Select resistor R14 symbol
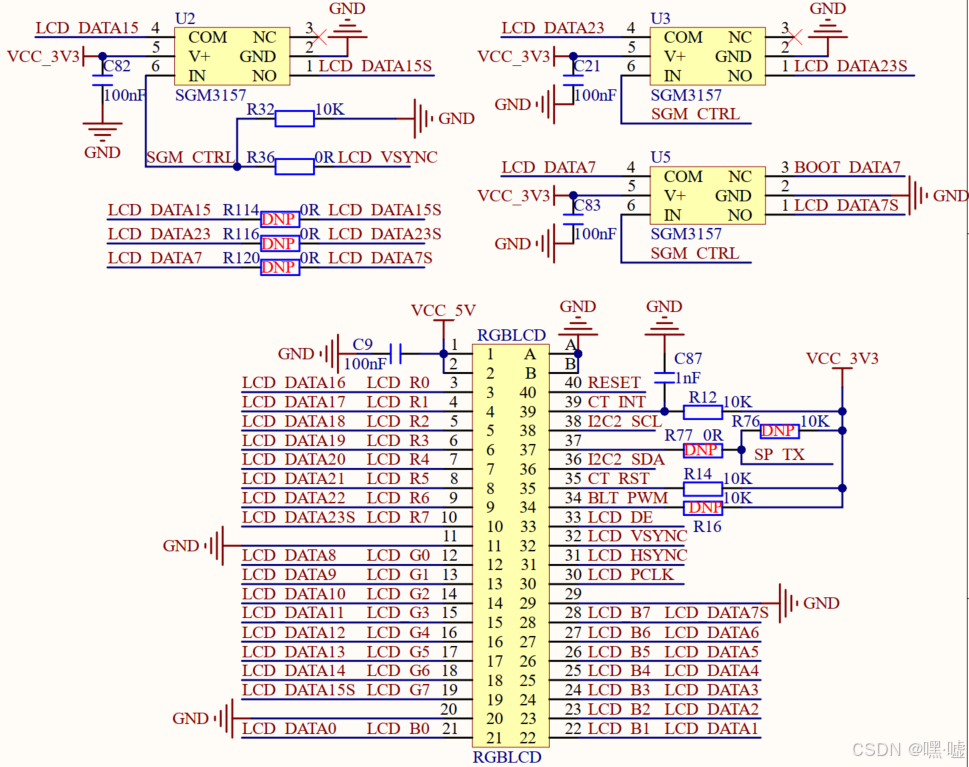 tap(703, 489)
